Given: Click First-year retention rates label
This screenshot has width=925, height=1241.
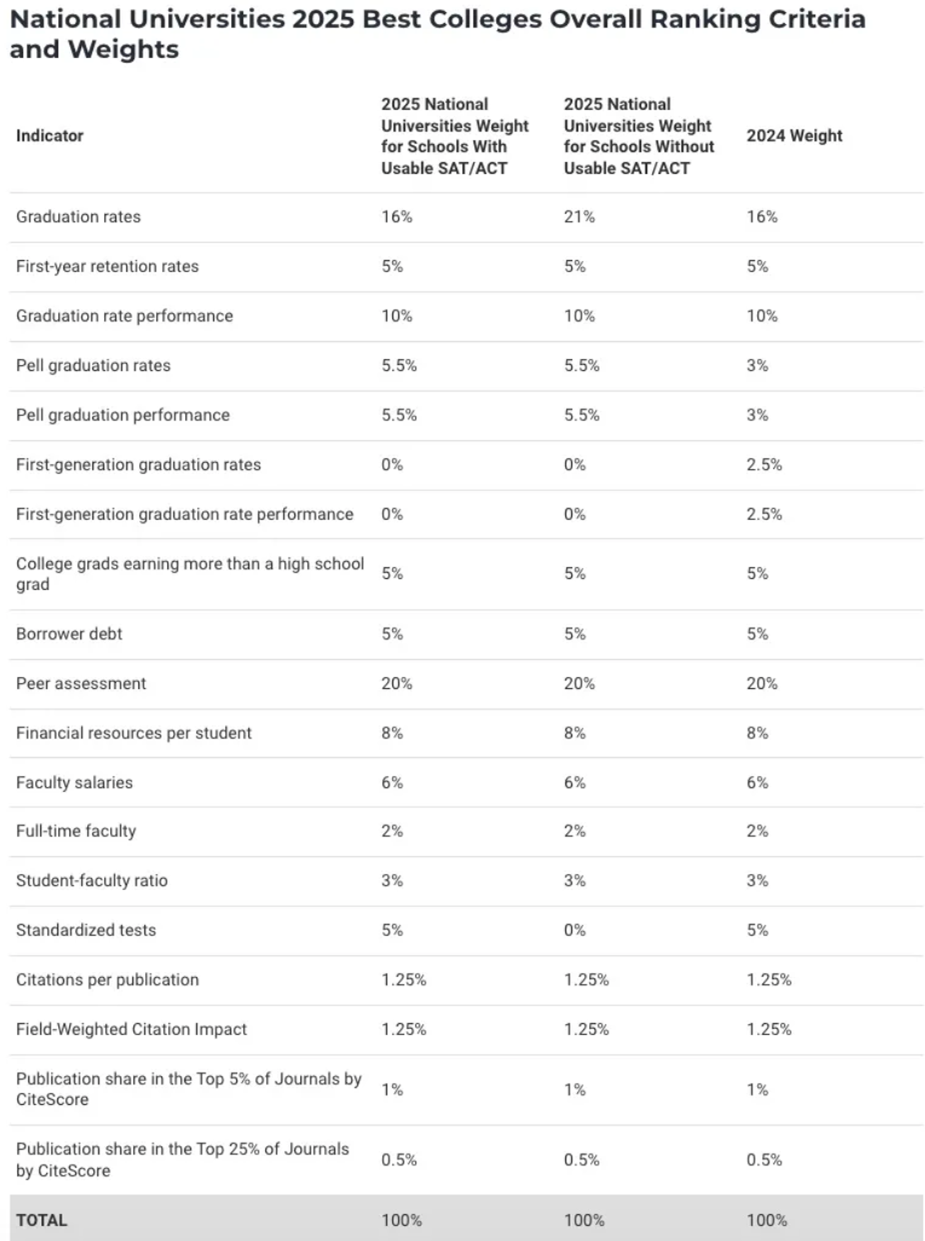Looking at the screenshot, I should [107, 267].
